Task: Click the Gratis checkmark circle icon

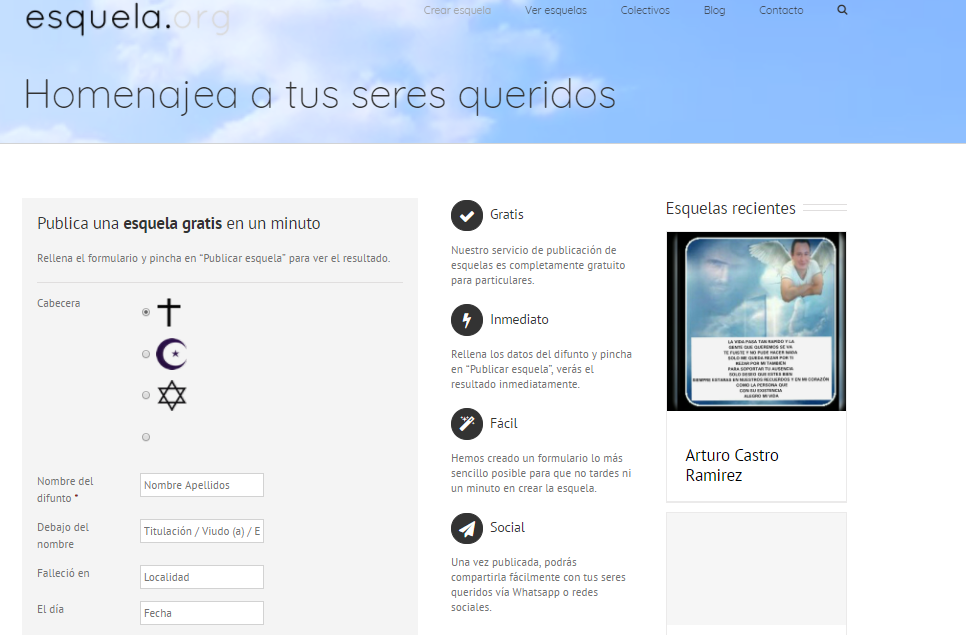Action: click(x=466, y=215)
